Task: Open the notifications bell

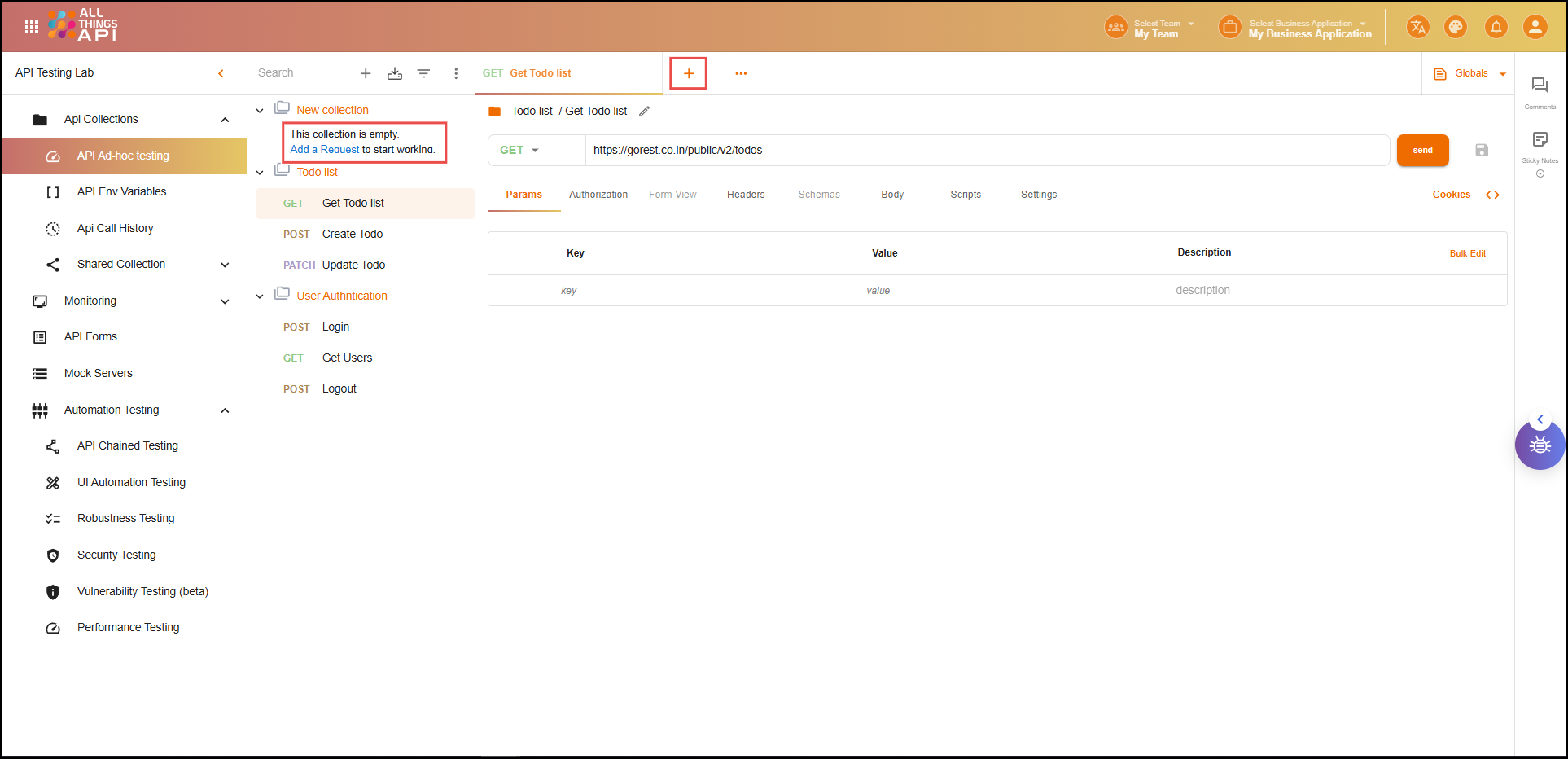Action: coord(1496,27)
